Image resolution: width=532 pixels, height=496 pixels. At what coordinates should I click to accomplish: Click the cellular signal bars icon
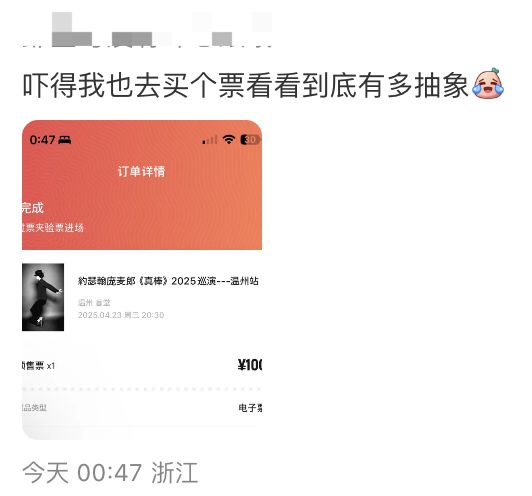pos(210,140)
